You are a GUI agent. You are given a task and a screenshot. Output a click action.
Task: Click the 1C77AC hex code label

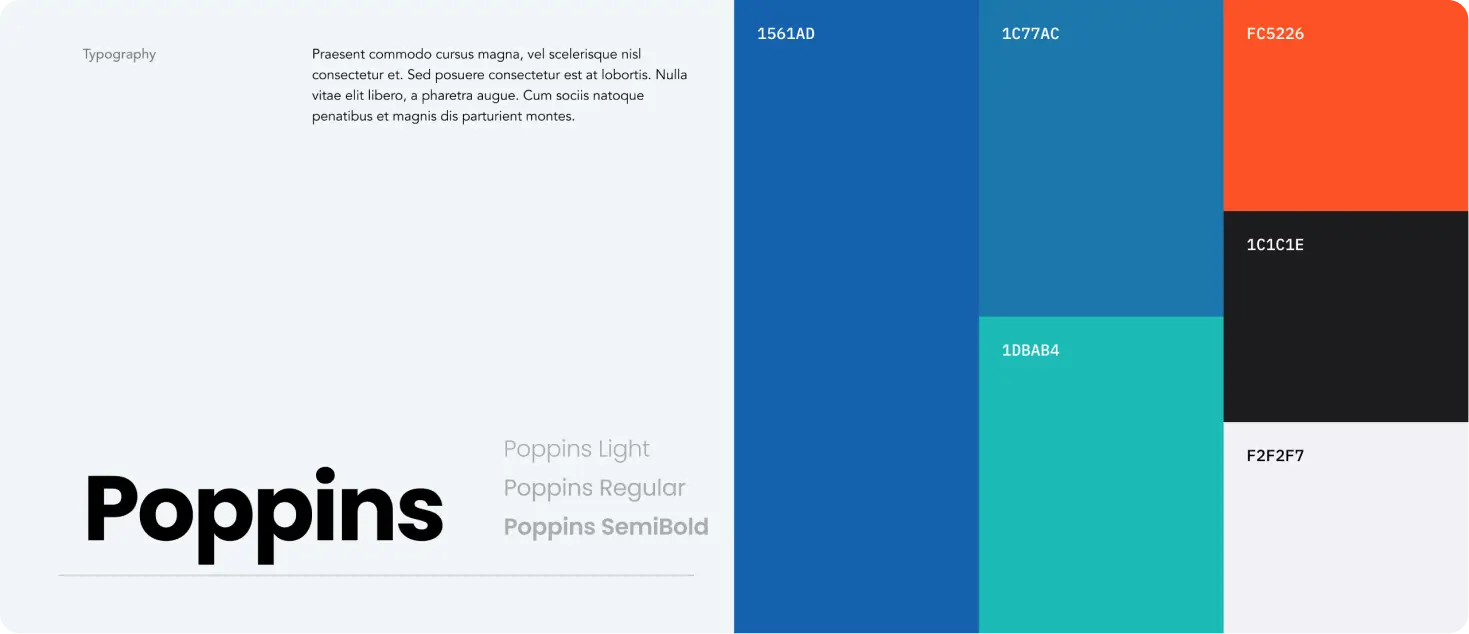[x=1030, y=34]
